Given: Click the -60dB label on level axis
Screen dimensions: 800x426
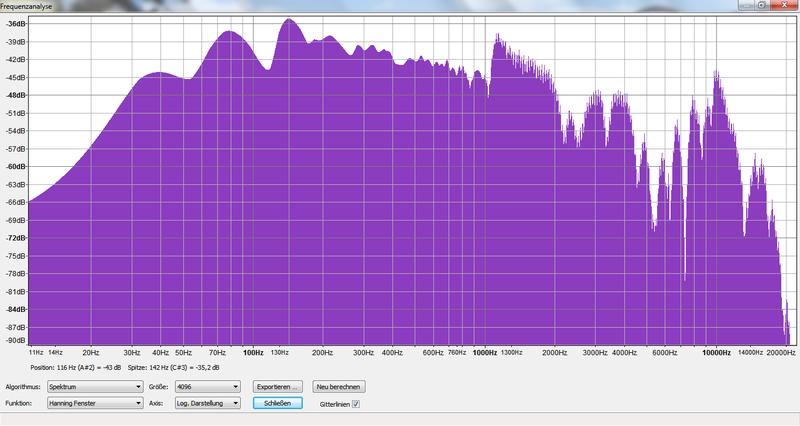Looking at the screenshot, I should point(14,167).
